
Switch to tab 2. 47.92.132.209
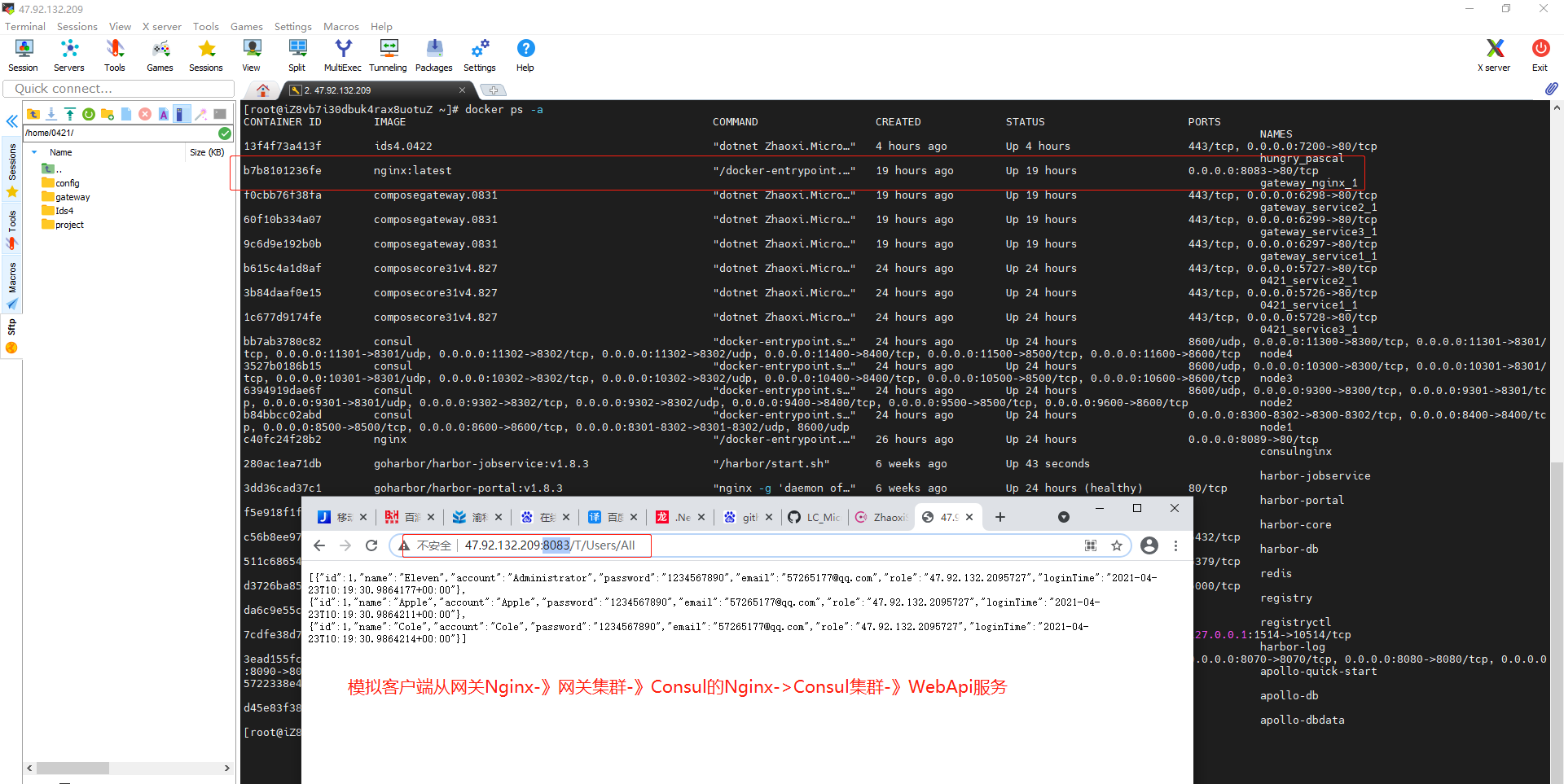click(337, 90)
